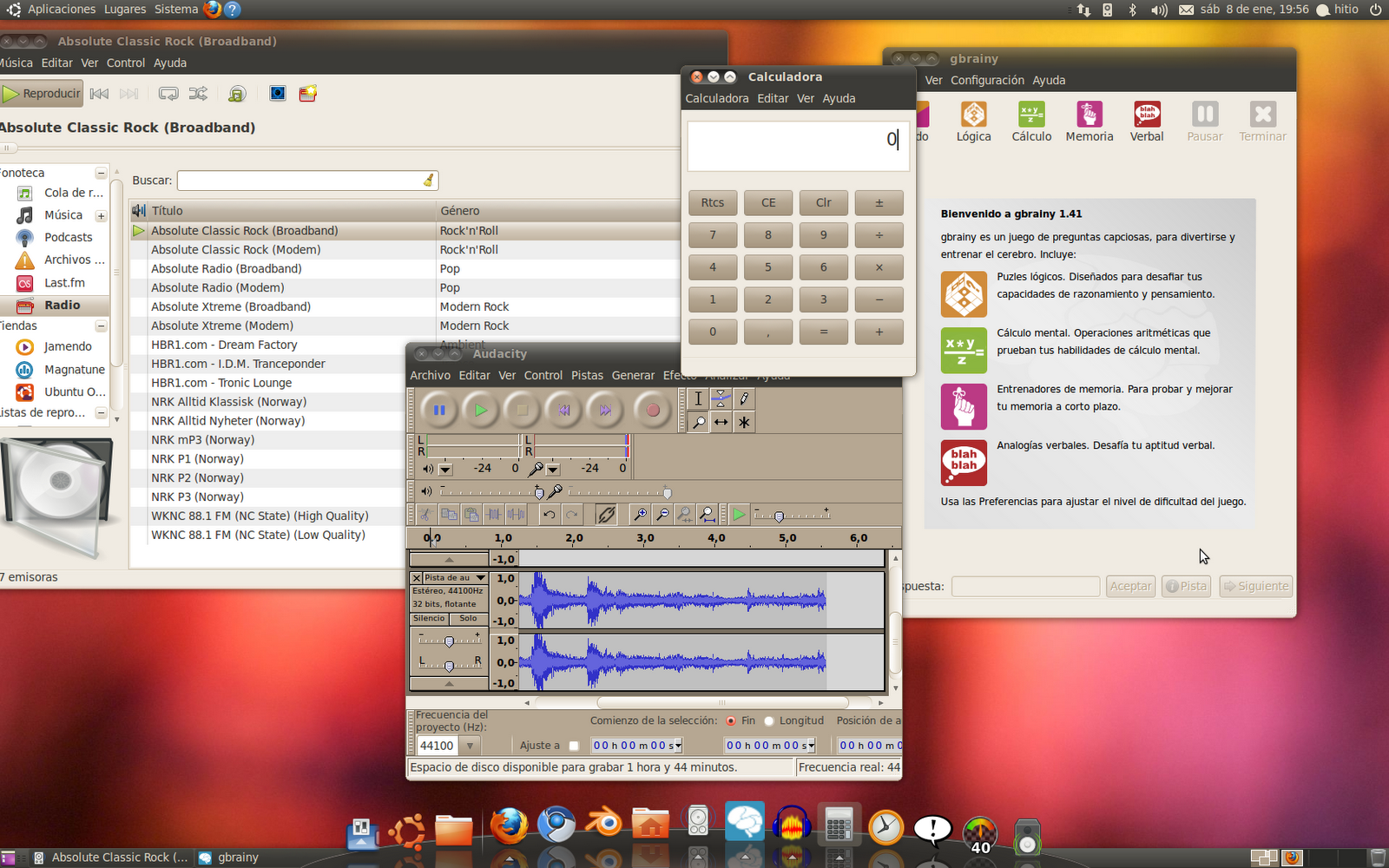Open Jamendo store in Rhythmbox sidebar
This screenshot has height=868, width=1389.
tap(68, 346)
